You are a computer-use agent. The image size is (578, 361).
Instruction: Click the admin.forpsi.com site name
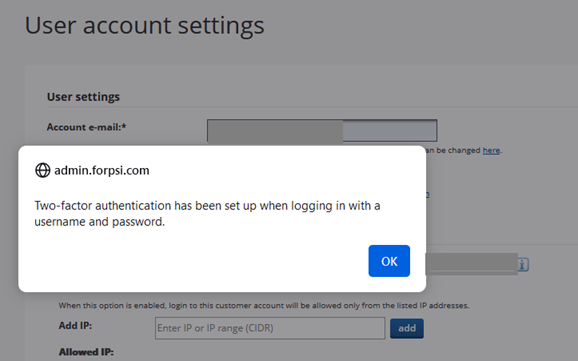click(102, 170)
